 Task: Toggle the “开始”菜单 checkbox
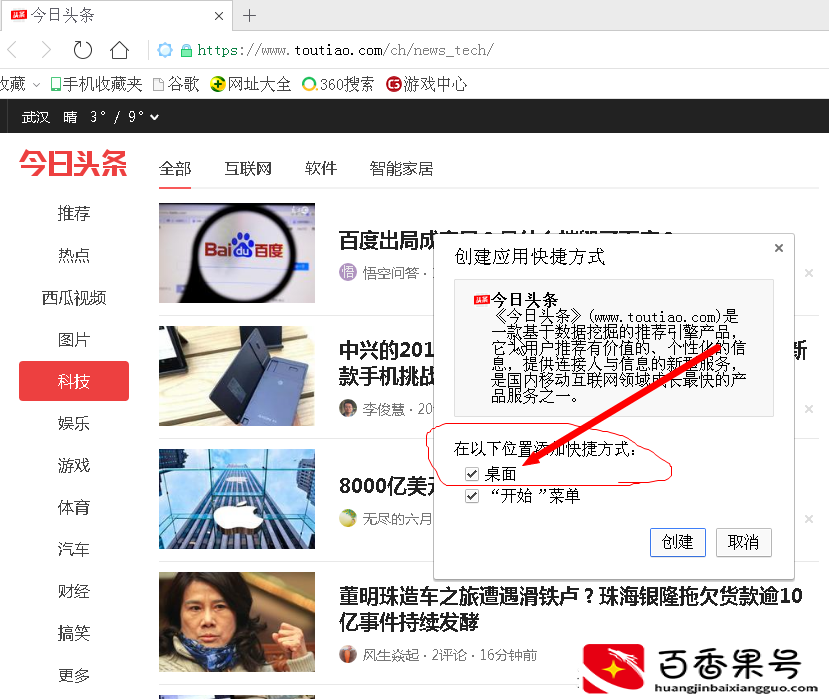coord(472,496)
